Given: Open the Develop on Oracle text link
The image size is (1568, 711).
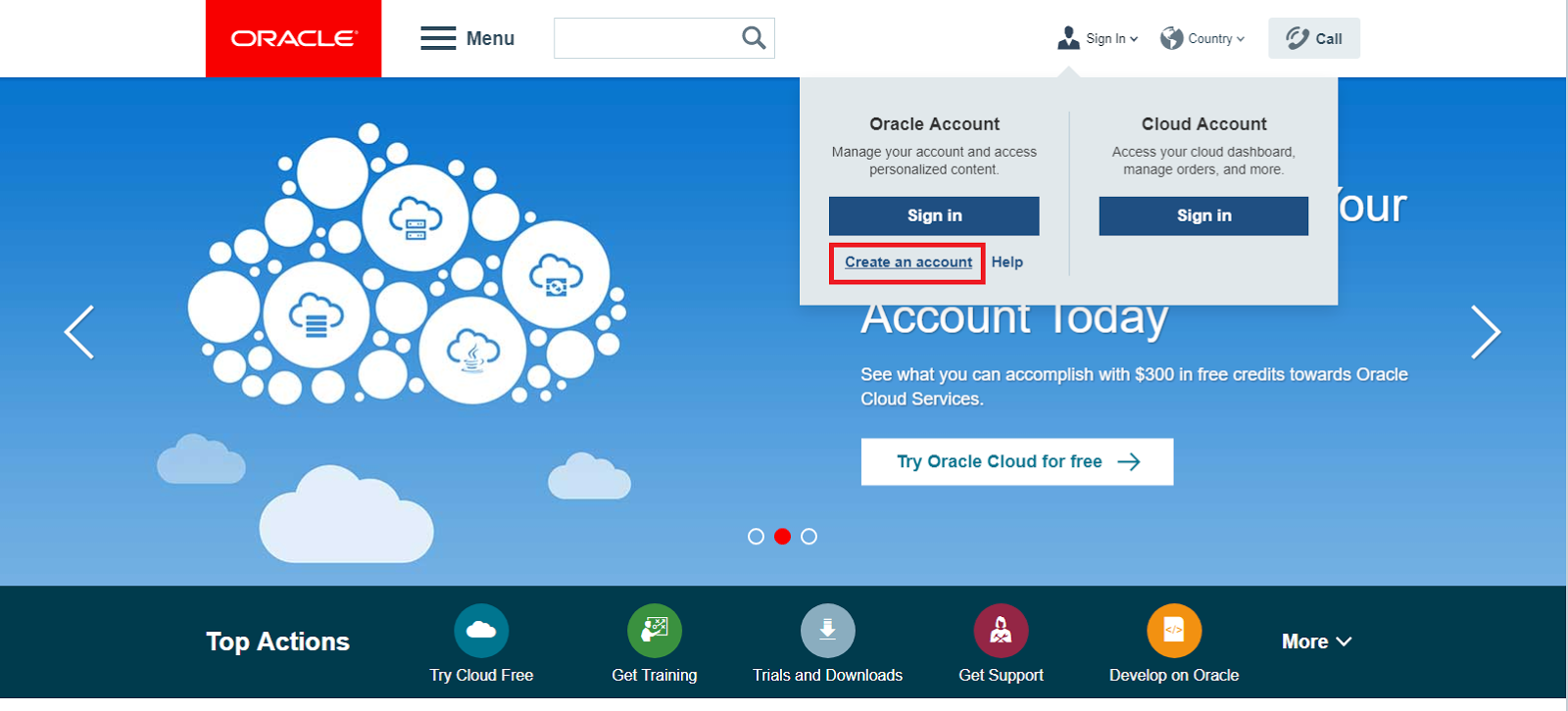Looking at the screenshot, I should pos(1174,676).
